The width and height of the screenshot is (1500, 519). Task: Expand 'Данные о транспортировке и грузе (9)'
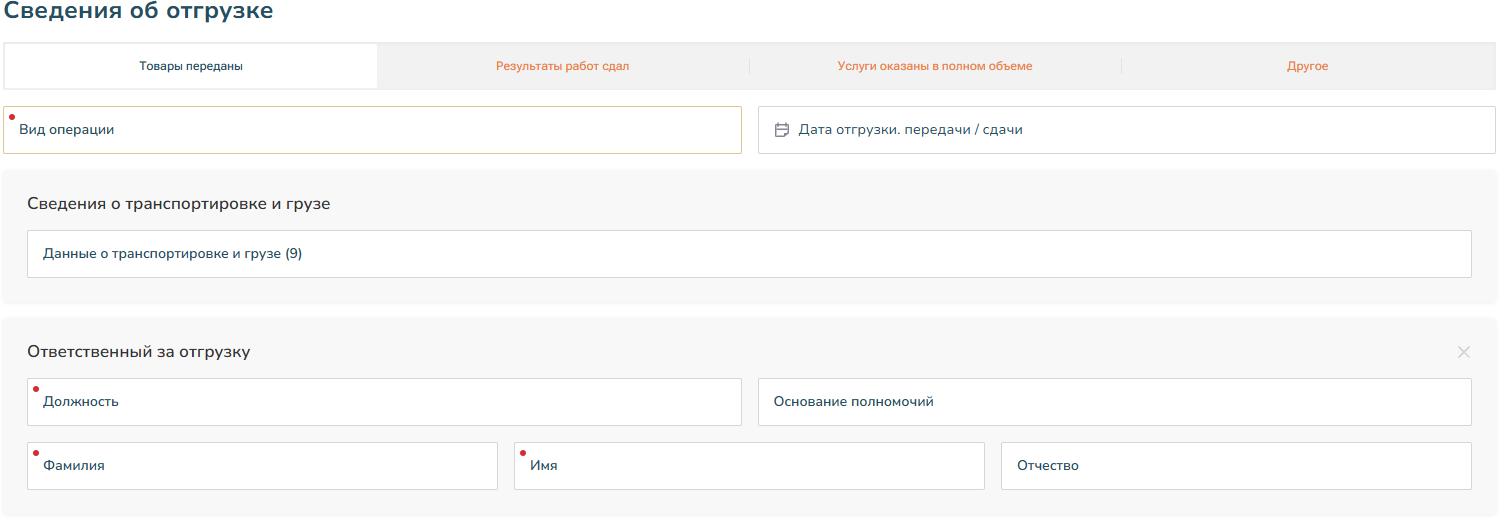tap(748, 254)
